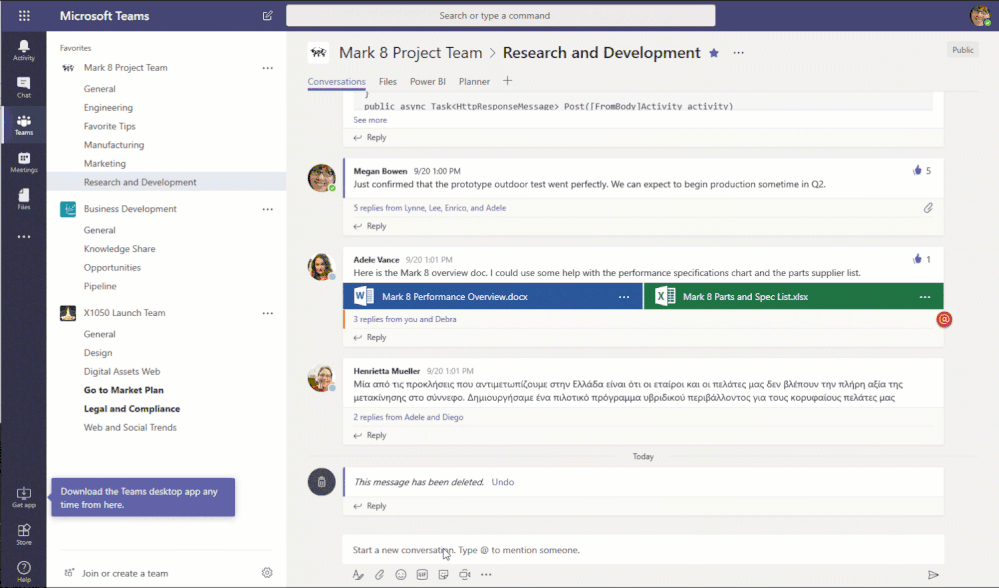Expand the code snippet with See more
The image size is (999, 588).
click(x=370, y=120)
